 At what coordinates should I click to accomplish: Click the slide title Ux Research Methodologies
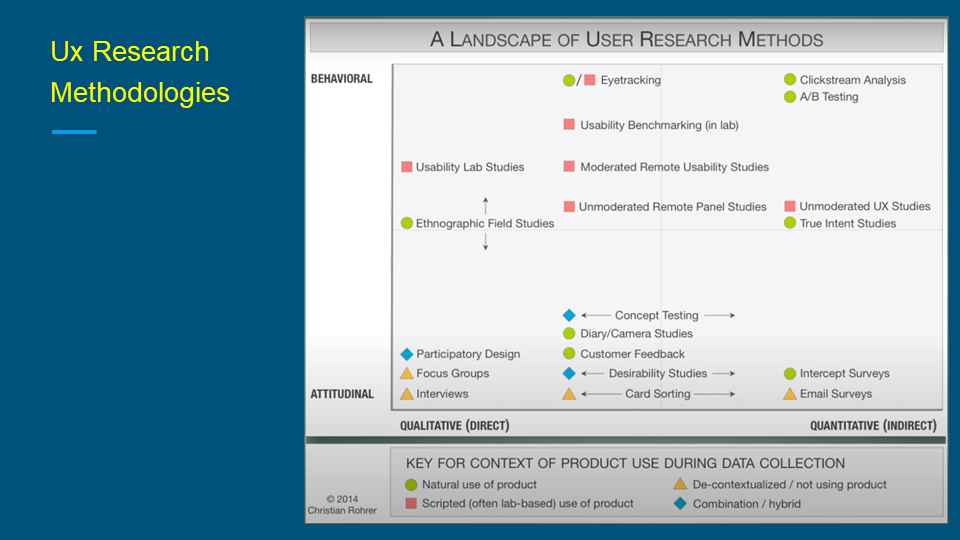tap(140, 72)
